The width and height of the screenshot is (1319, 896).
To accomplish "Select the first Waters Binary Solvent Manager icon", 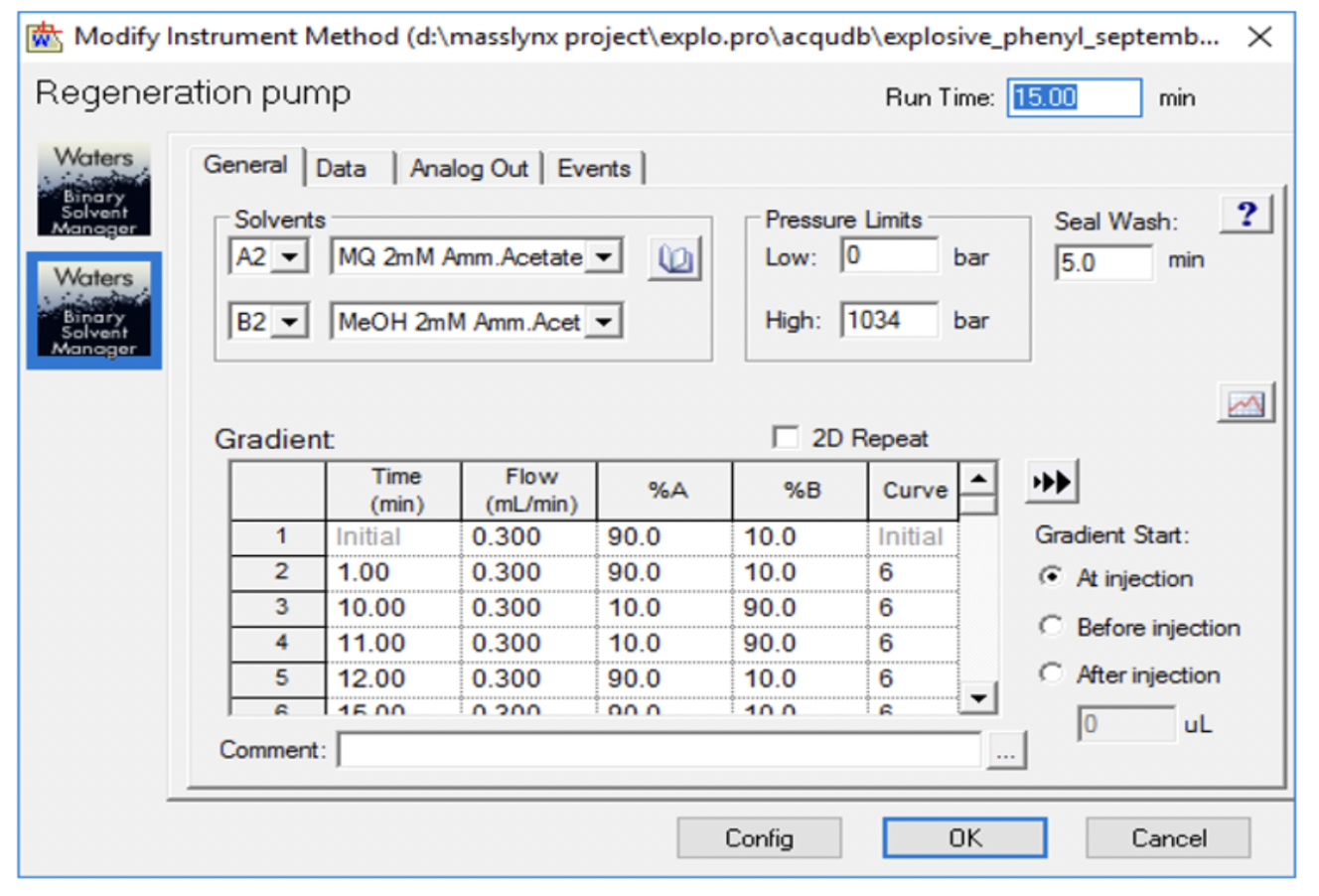I will pyautogui.click(x=93, y=190).
